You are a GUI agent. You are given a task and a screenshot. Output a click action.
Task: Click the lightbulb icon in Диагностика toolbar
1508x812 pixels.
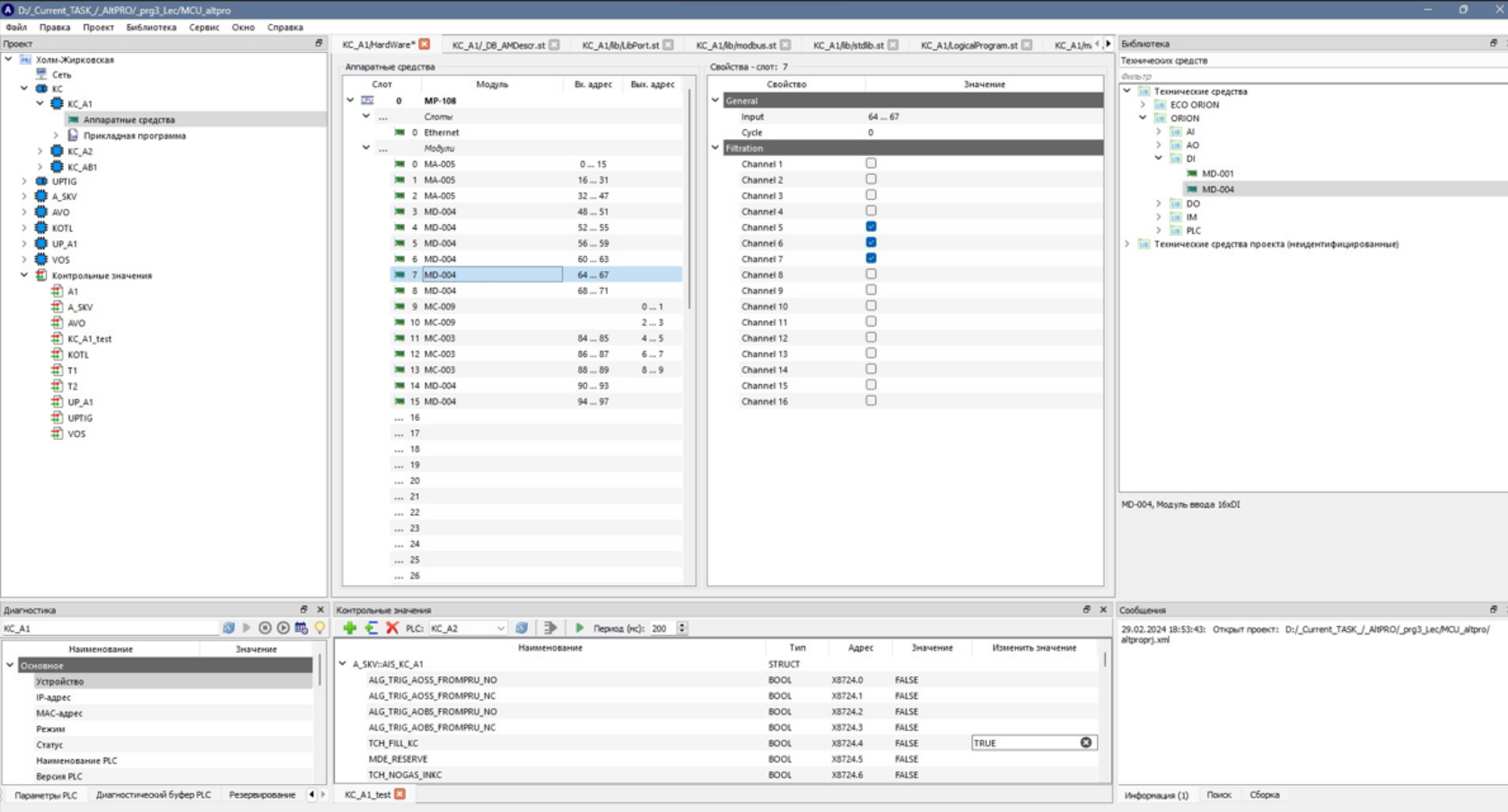[x=320, y=628]
